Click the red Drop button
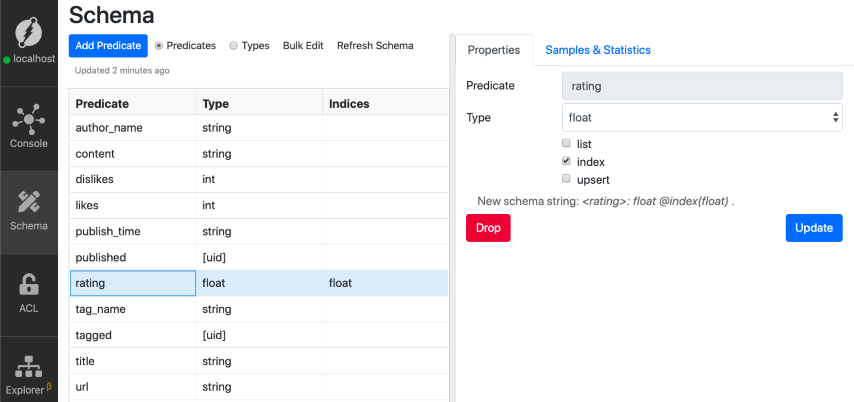Image resolution: width=854 pixels, height=402 pixels. click(x=488, y=228)
